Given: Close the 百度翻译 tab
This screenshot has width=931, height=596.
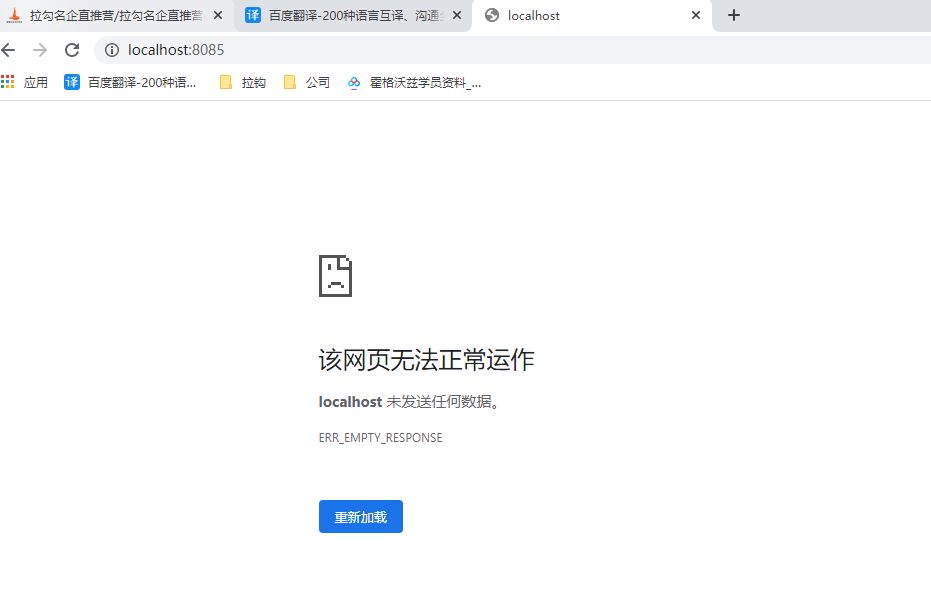Looking at the screenshot, I should click(x=457, y=16).
